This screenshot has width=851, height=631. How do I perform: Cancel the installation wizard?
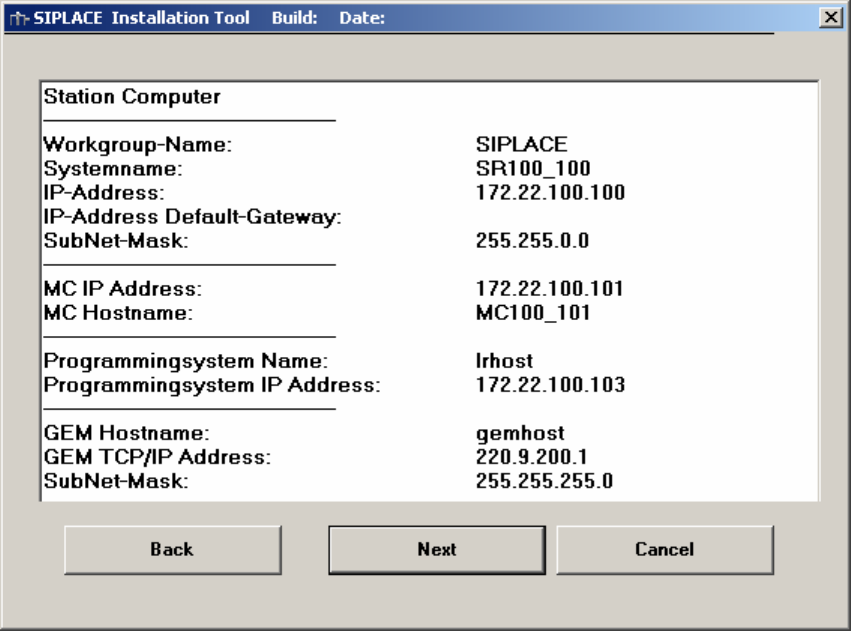point(664,549)
